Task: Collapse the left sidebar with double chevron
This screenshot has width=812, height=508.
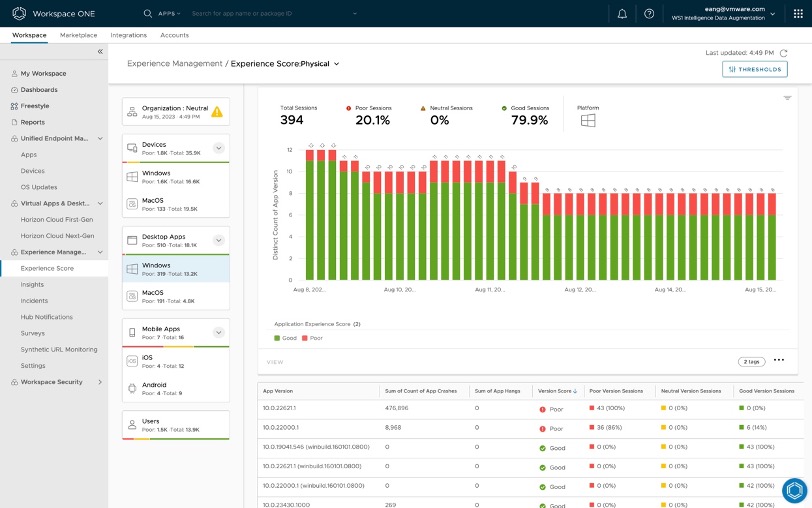Action: [x=100, y=51]
